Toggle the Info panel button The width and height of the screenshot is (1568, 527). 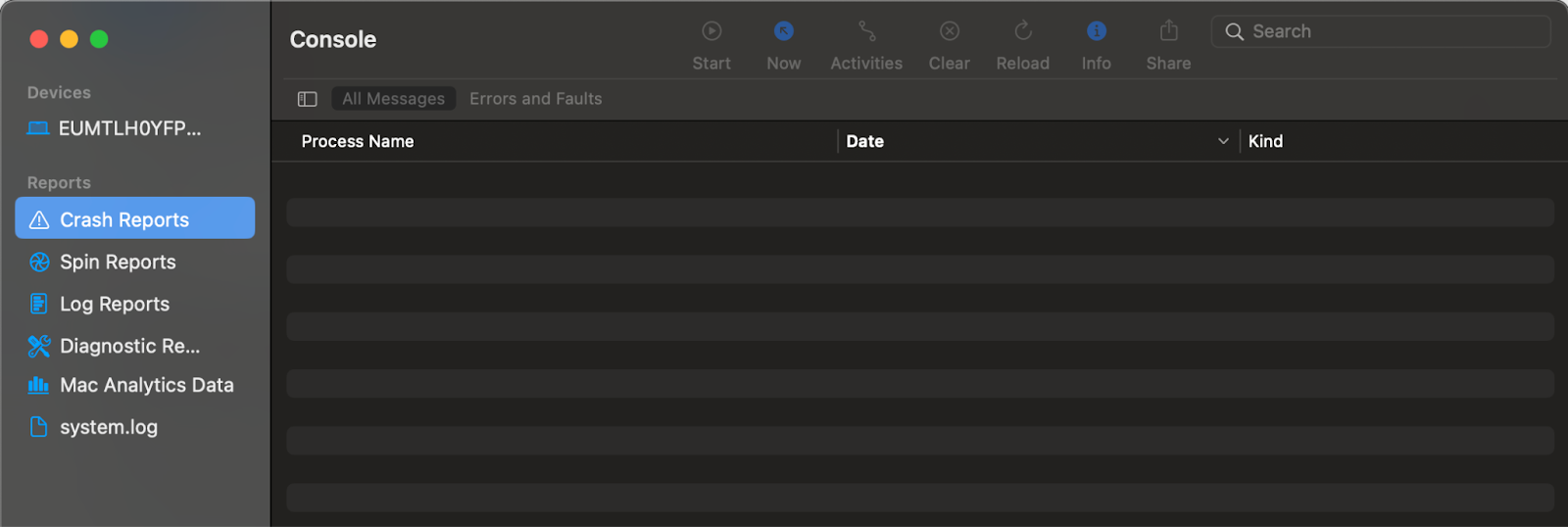tap(1096, 32)
